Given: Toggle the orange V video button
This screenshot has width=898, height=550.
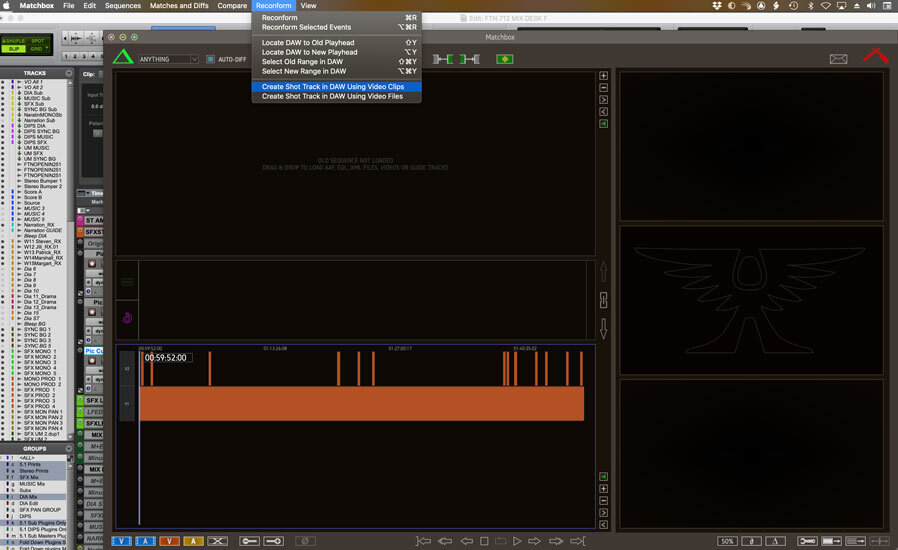Looking at the screenshot, I should 170,541.
